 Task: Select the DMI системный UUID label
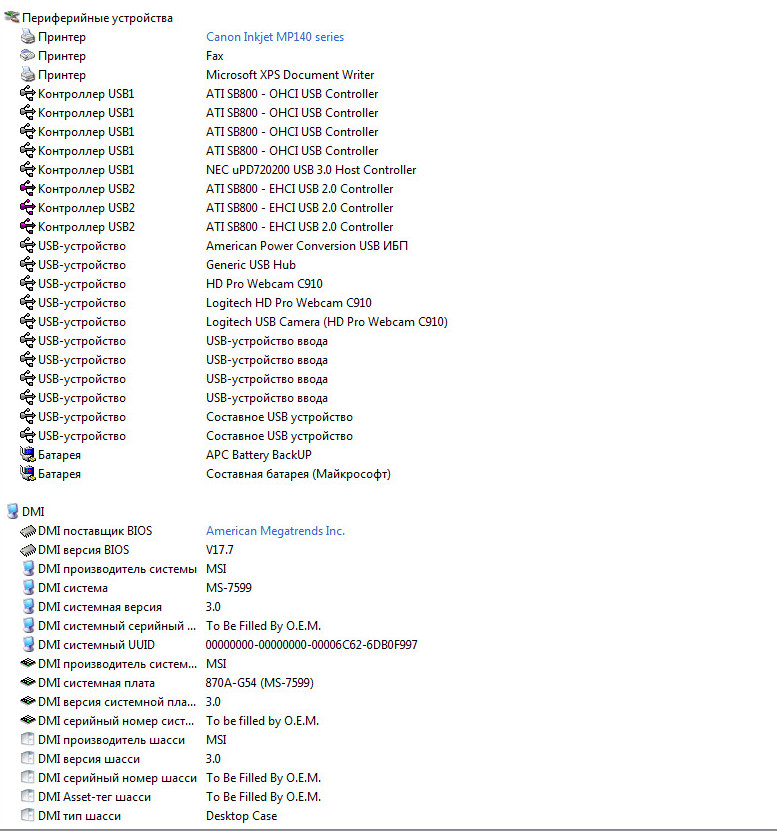coord(96,645)
